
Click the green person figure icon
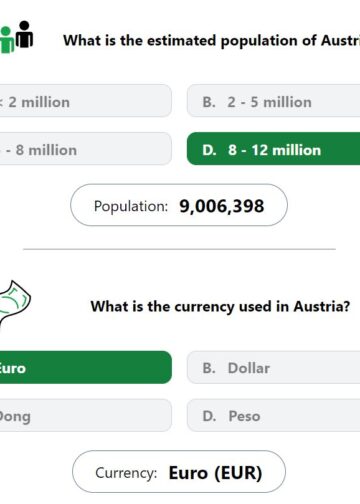(x=7, y=40)
